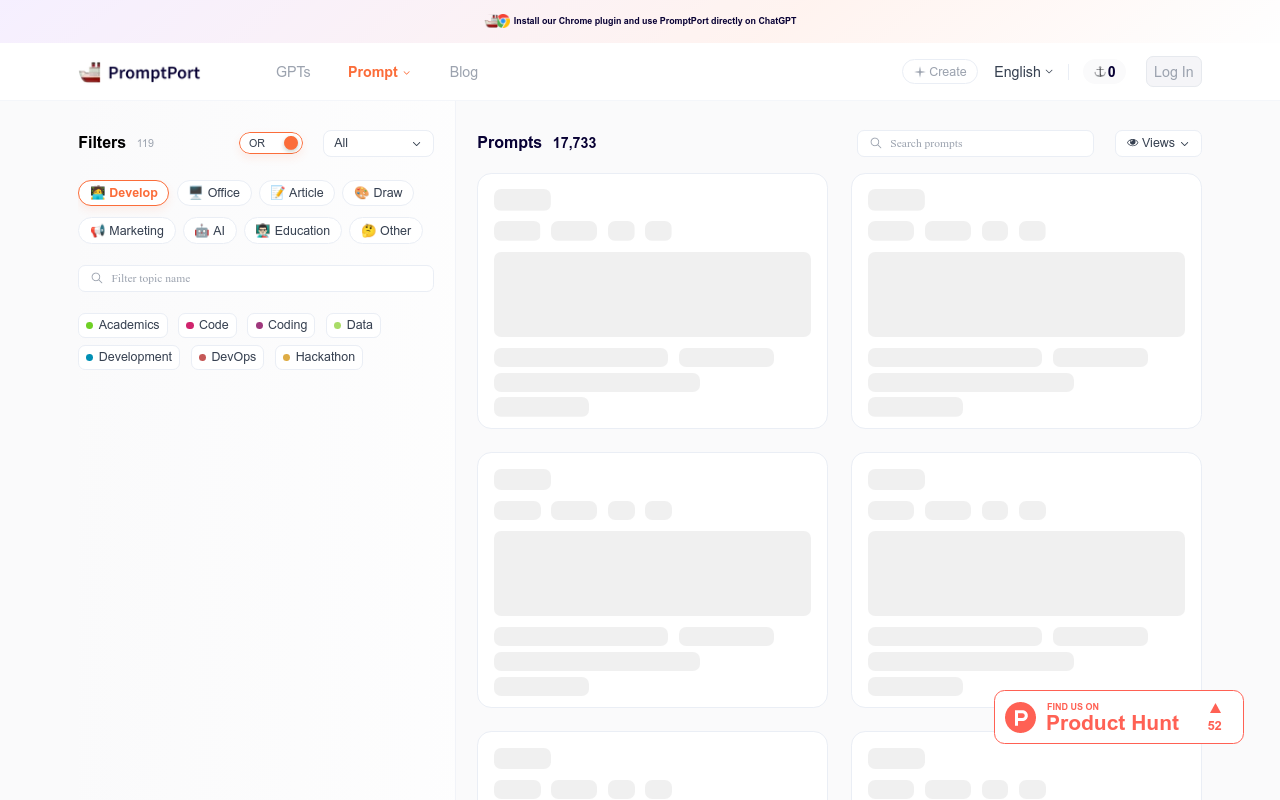Screen dimensions: 1280x800
Task: Pick the Code topic tag
Action: tap(207, 325)
